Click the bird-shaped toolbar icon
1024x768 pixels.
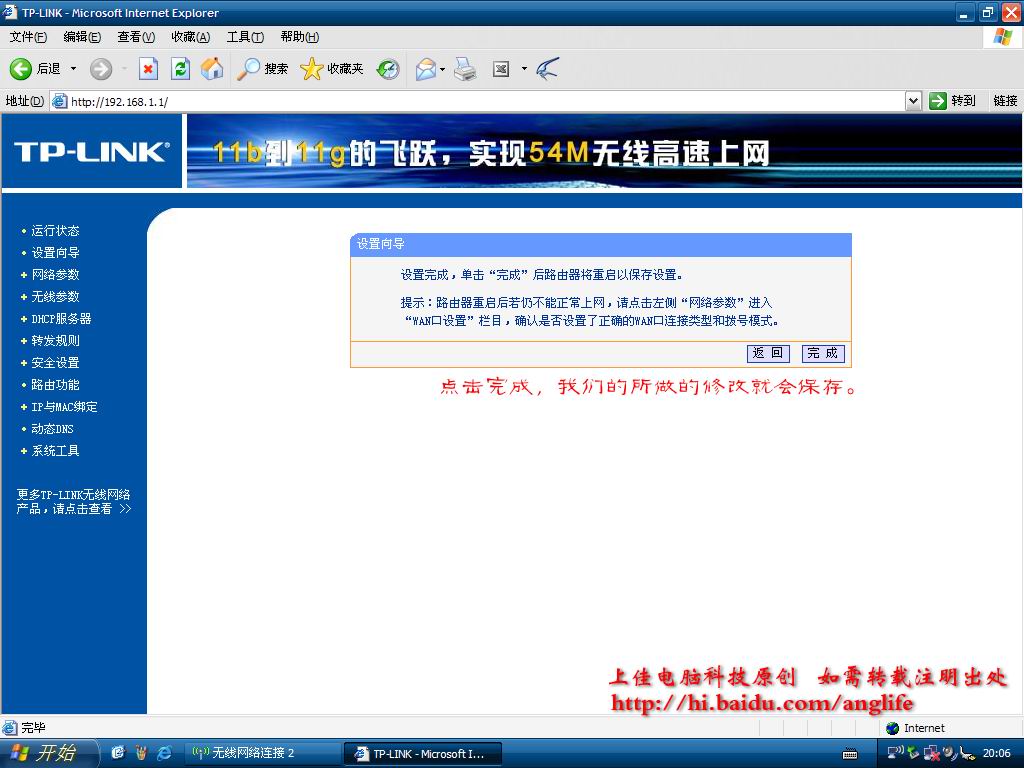(547, 69)
